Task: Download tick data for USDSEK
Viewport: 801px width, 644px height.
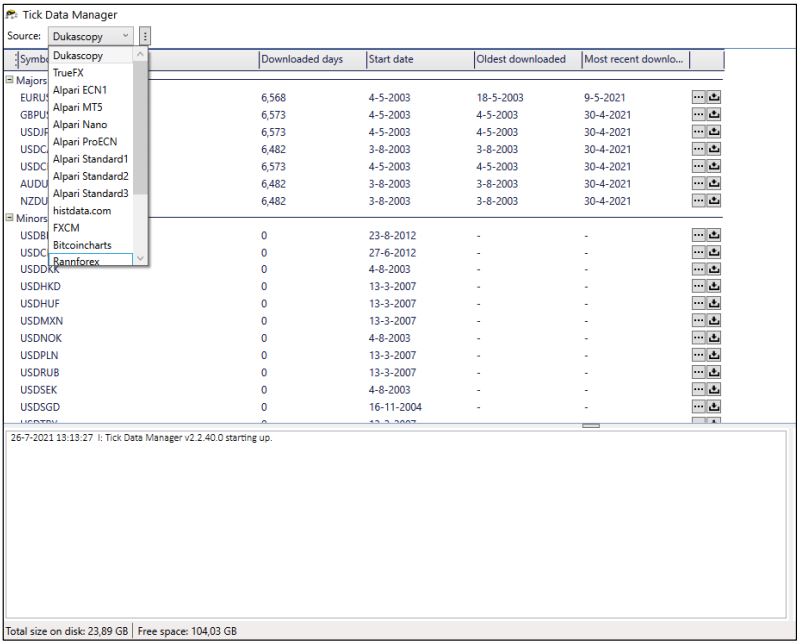Action: click(x=714, y=389)
